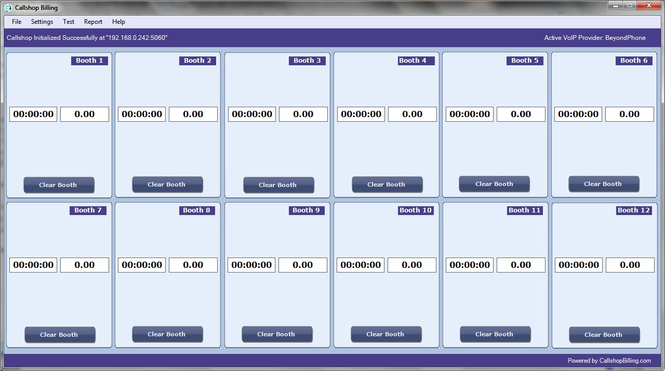Click Booth 12 cost amount field
This screenshot has width=665, height=371.
tap(630, 265)
